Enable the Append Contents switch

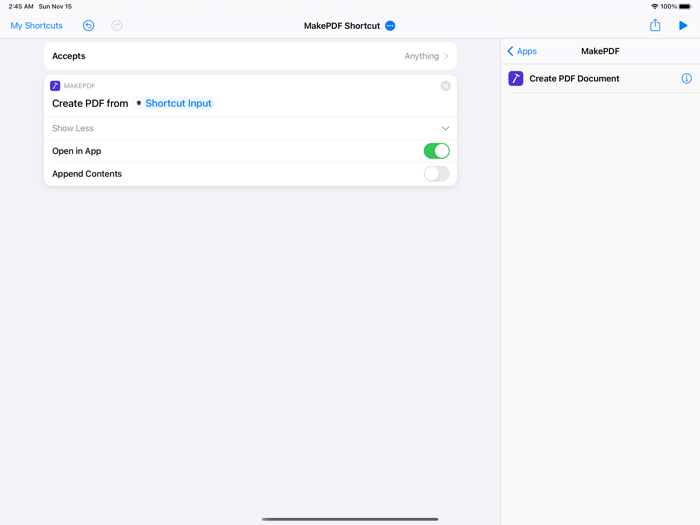point(437,174)
